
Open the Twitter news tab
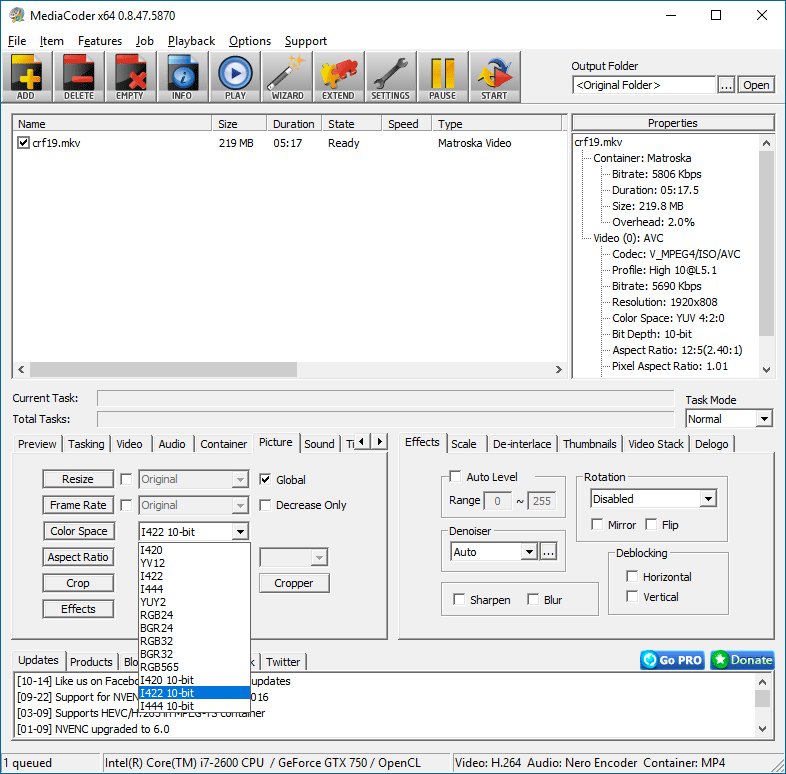(x=283, y=662)
